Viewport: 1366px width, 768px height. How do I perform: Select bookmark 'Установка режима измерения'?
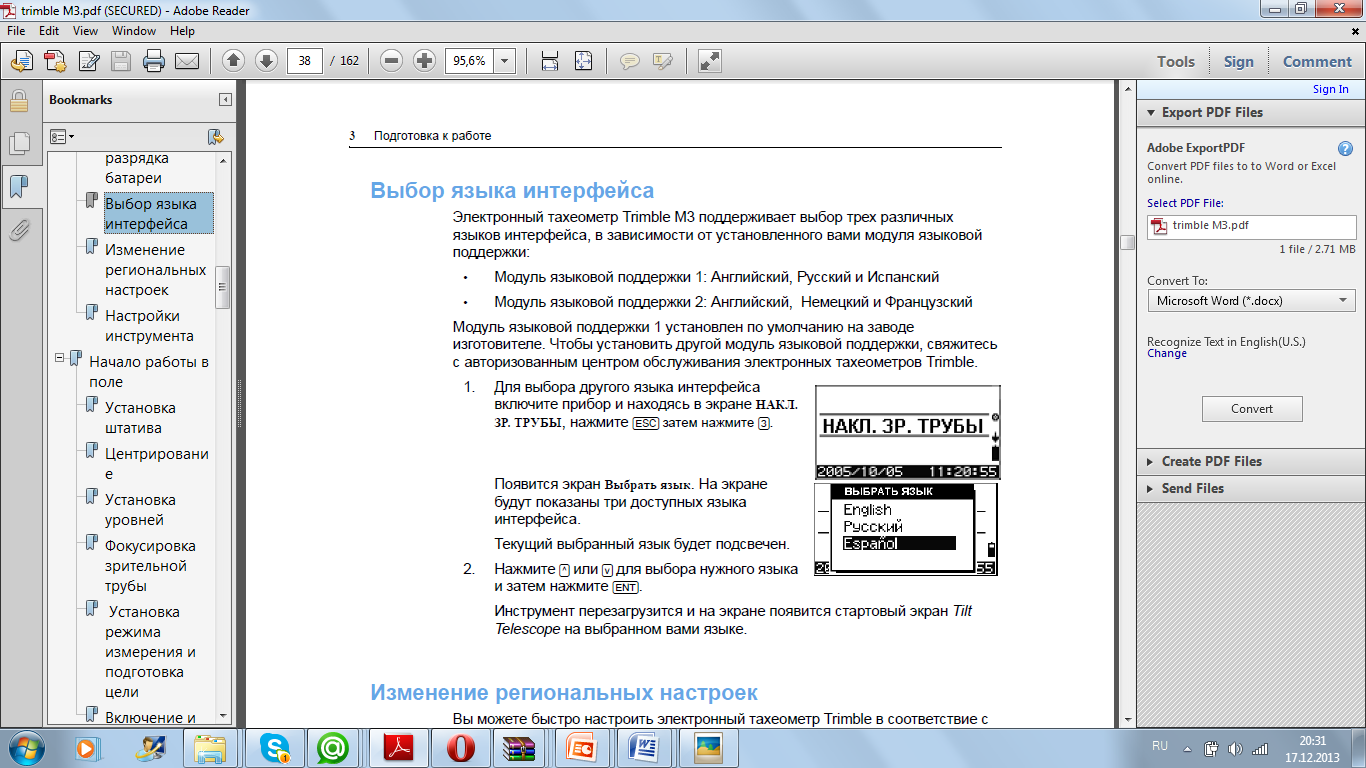(151, 652)
